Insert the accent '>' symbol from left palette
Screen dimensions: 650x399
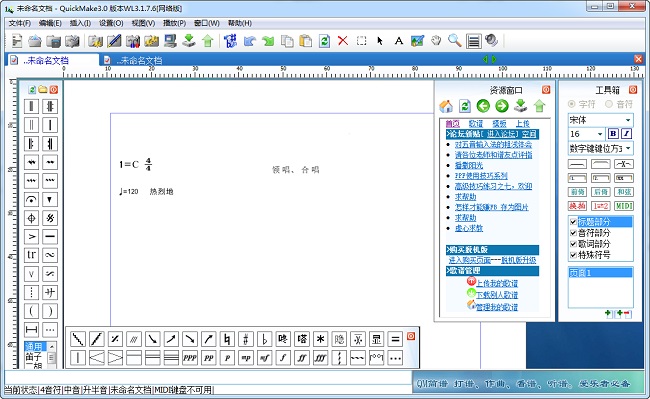tap(32, 236)
